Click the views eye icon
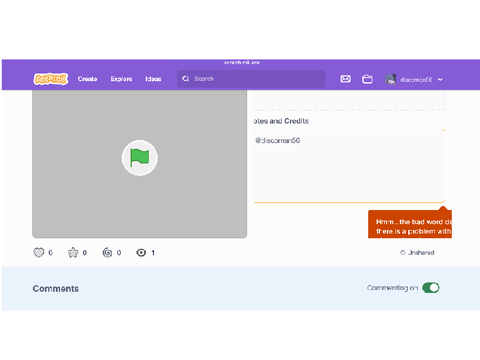Viewport: 480px width, 360px height. (141, 253)
